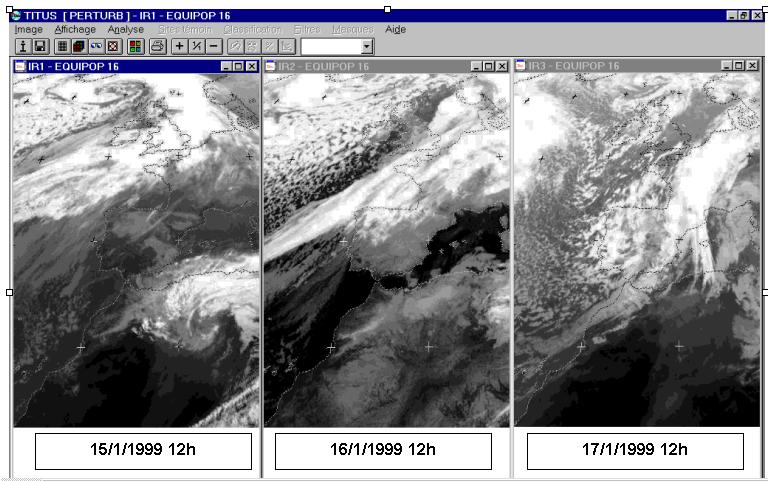Image resolution: width=769 pixels, height=482 pixels.
Task: Click the red crossed-box toolbar icon
Action: (x=113, y=46)
